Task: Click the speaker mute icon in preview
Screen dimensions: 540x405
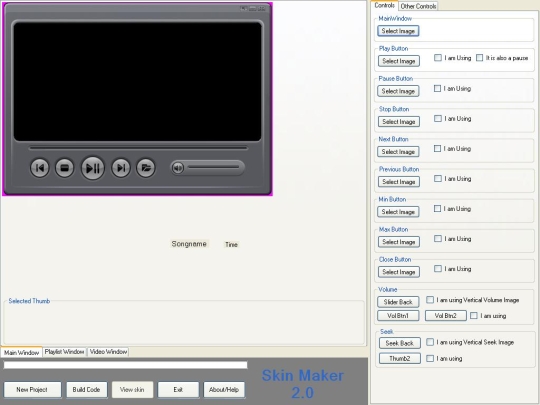Action: coord(178,168)
